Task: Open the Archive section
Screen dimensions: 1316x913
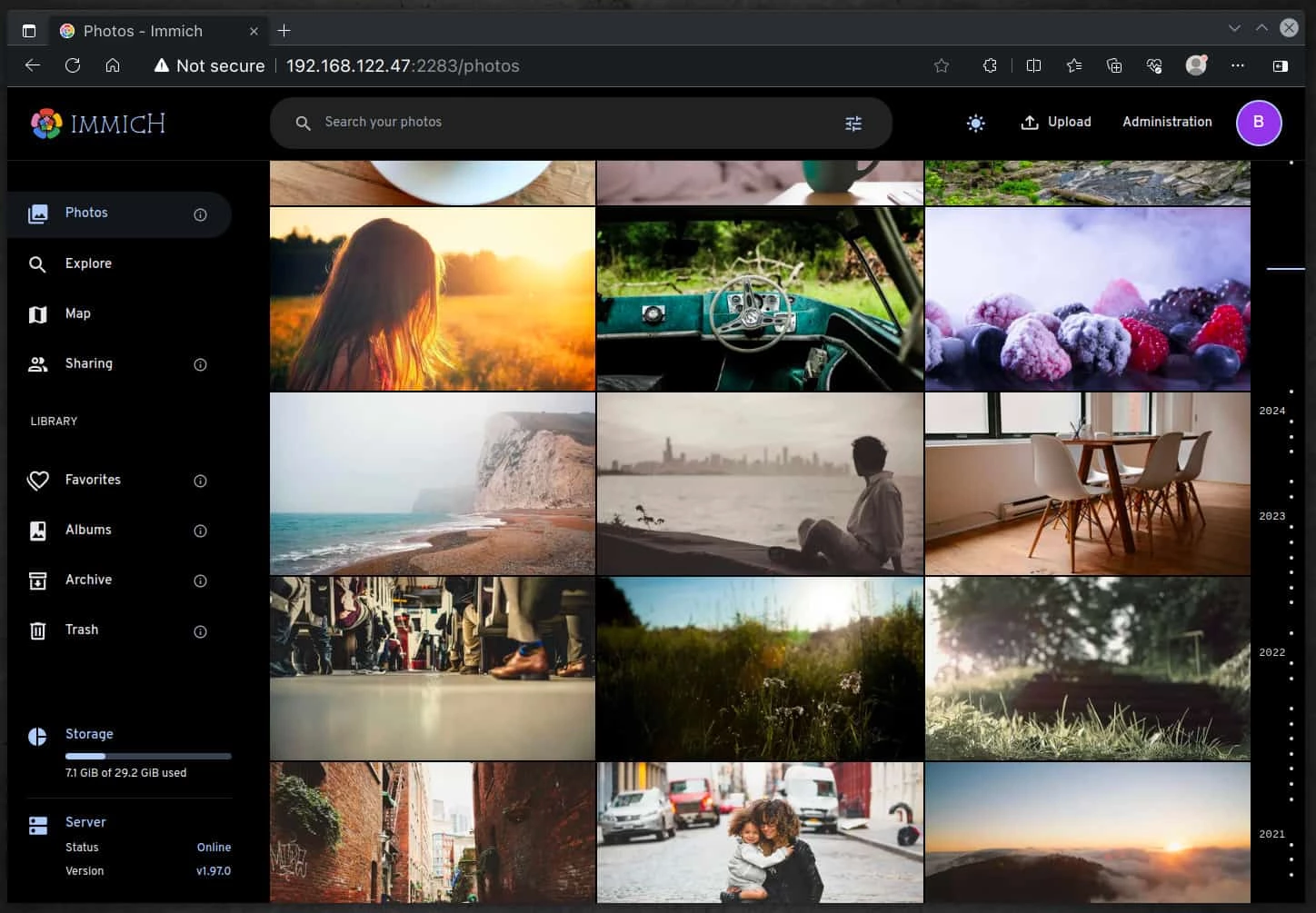Action: click(x=119, y=580)
